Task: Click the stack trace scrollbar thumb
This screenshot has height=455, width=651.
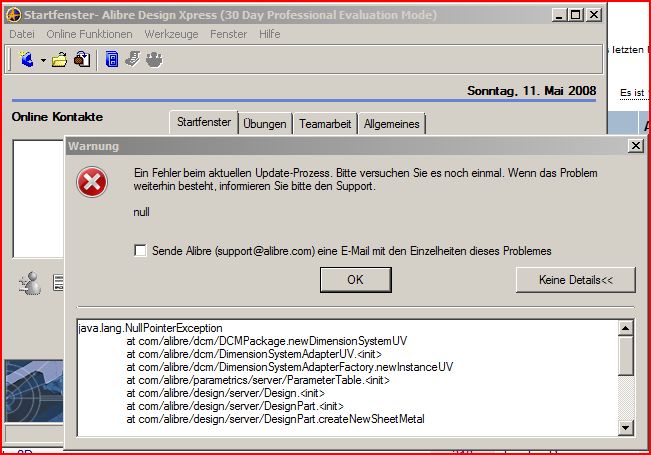Action: (625, 356)
